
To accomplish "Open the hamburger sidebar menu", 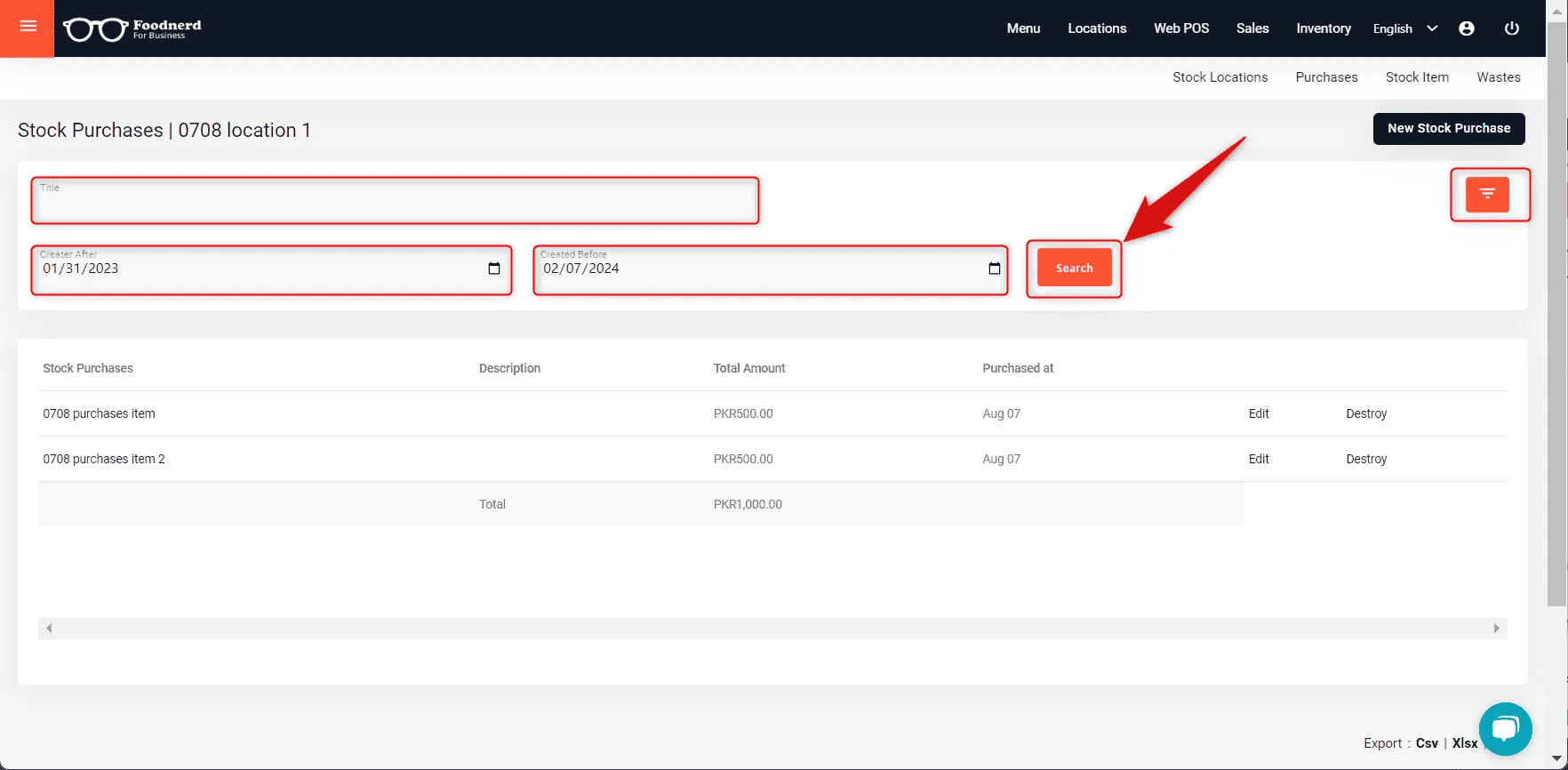I will click(28, 27).
